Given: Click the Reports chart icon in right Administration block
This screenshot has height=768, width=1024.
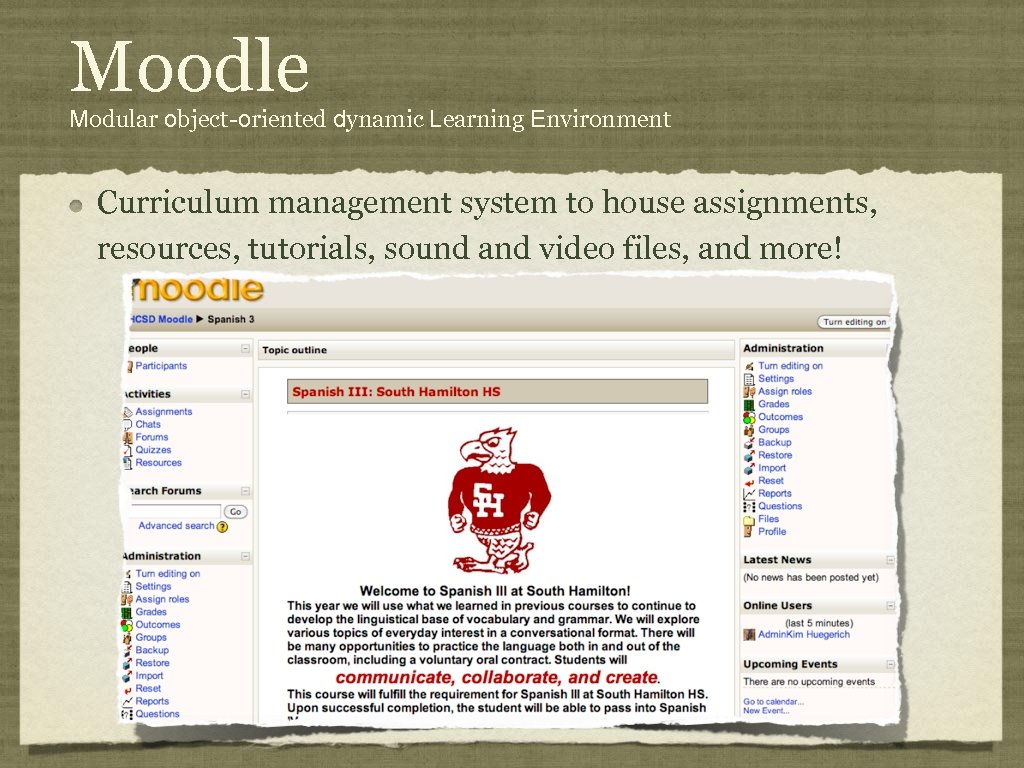Looking at the screenshot, I should click(749, 494).
